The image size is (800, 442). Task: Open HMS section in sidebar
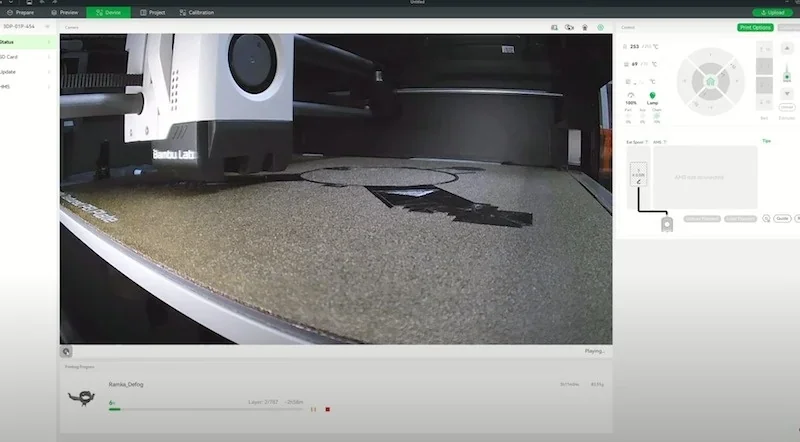pos(27,87)
